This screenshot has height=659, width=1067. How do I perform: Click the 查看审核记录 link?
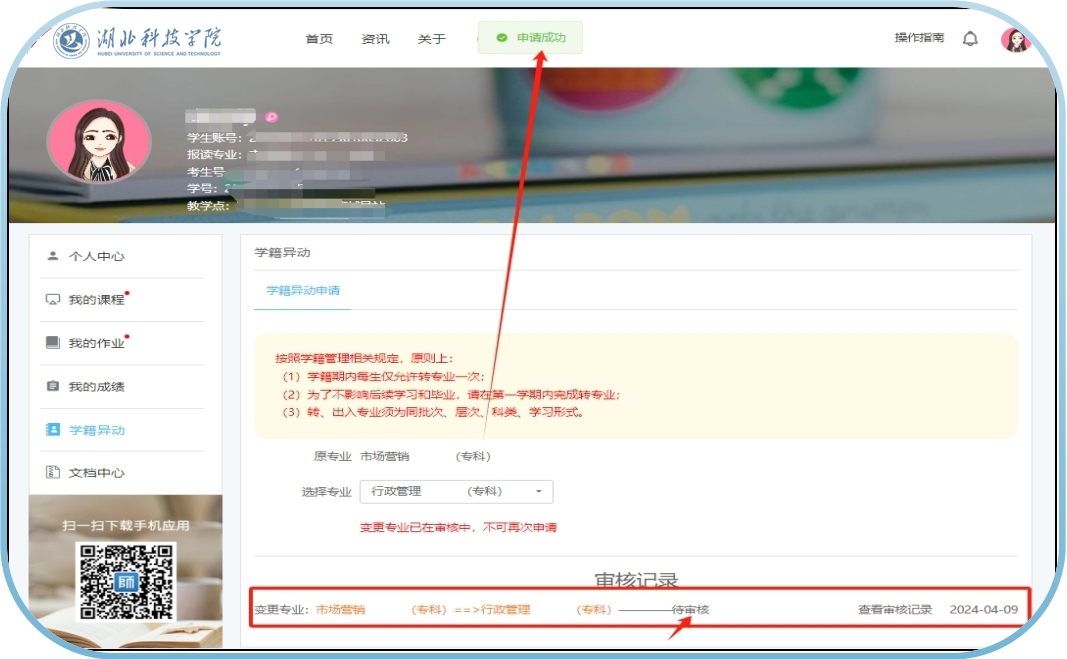click(894, 609)
